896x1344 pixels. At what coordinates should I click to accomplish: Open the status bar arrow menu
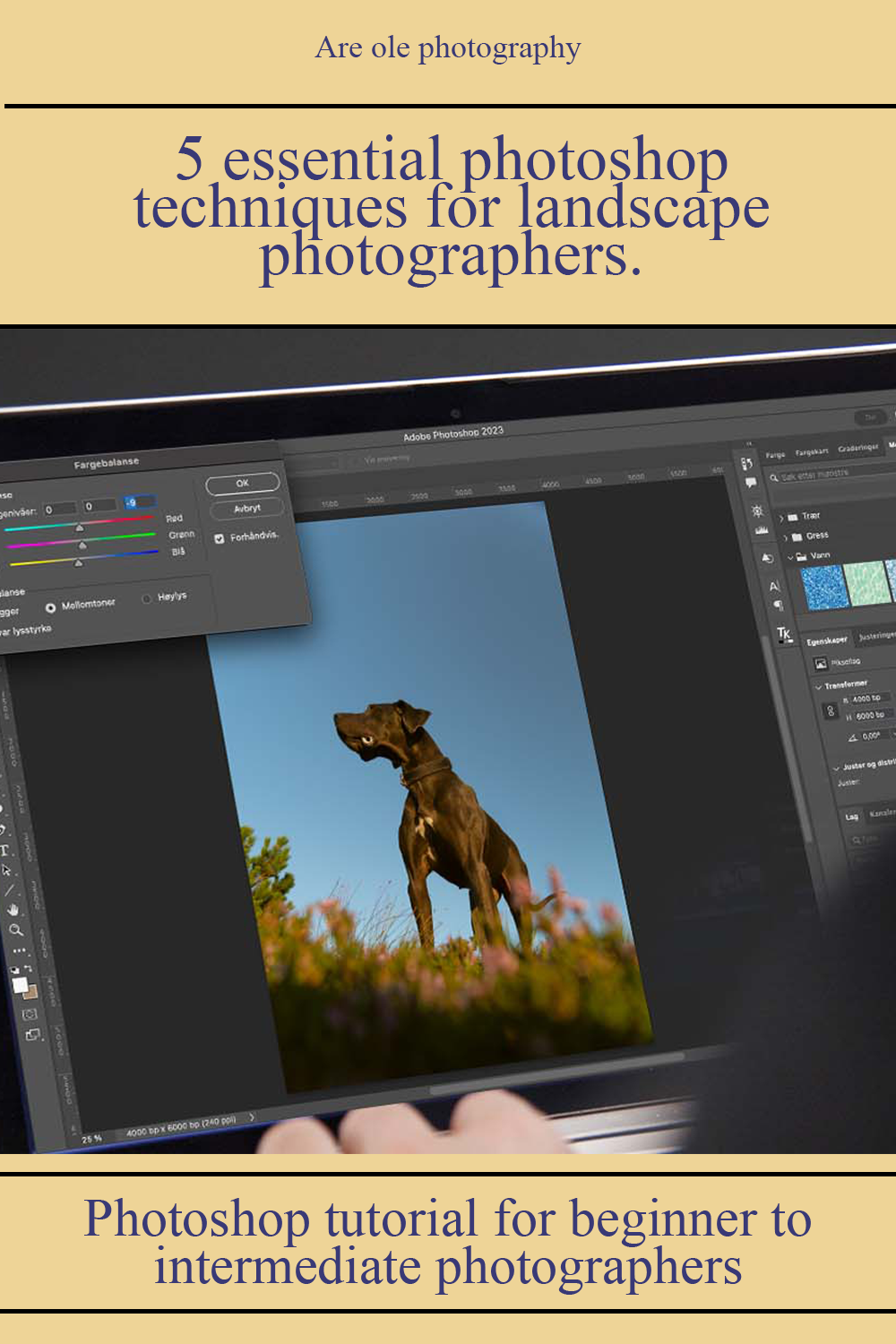tap(252, 1117)
